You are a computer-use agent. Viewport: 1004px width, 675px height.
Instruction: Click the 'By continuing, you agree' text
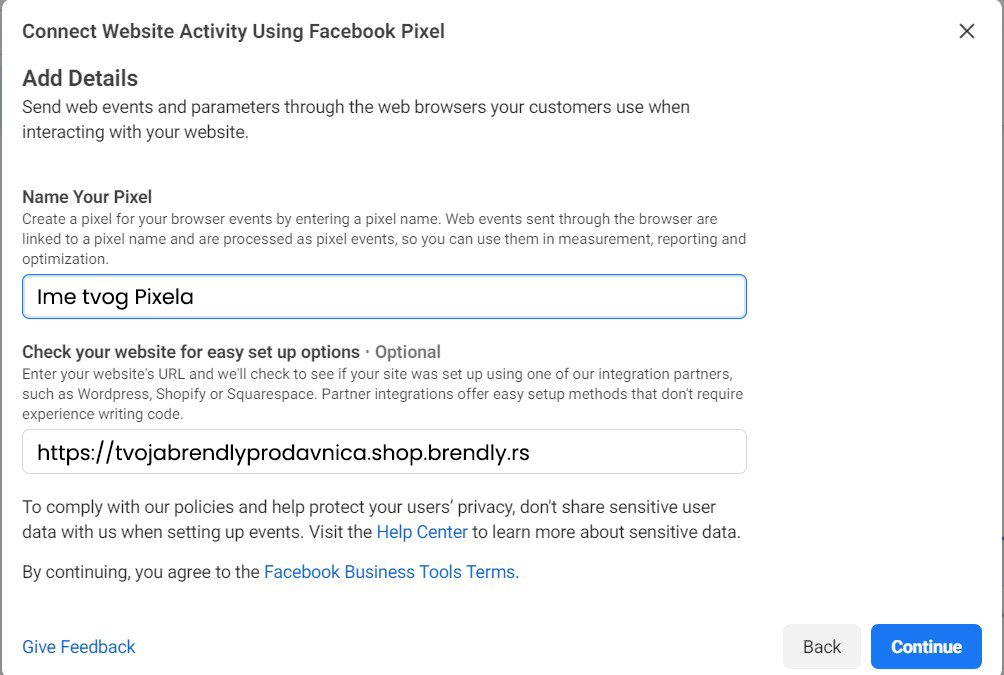[x=142, y=573]
